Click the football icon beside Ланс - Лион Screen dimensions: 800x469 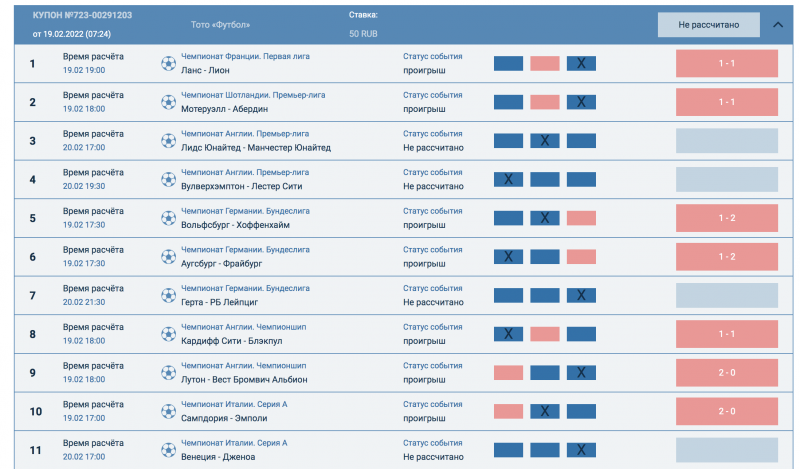(x=168, y=63)
